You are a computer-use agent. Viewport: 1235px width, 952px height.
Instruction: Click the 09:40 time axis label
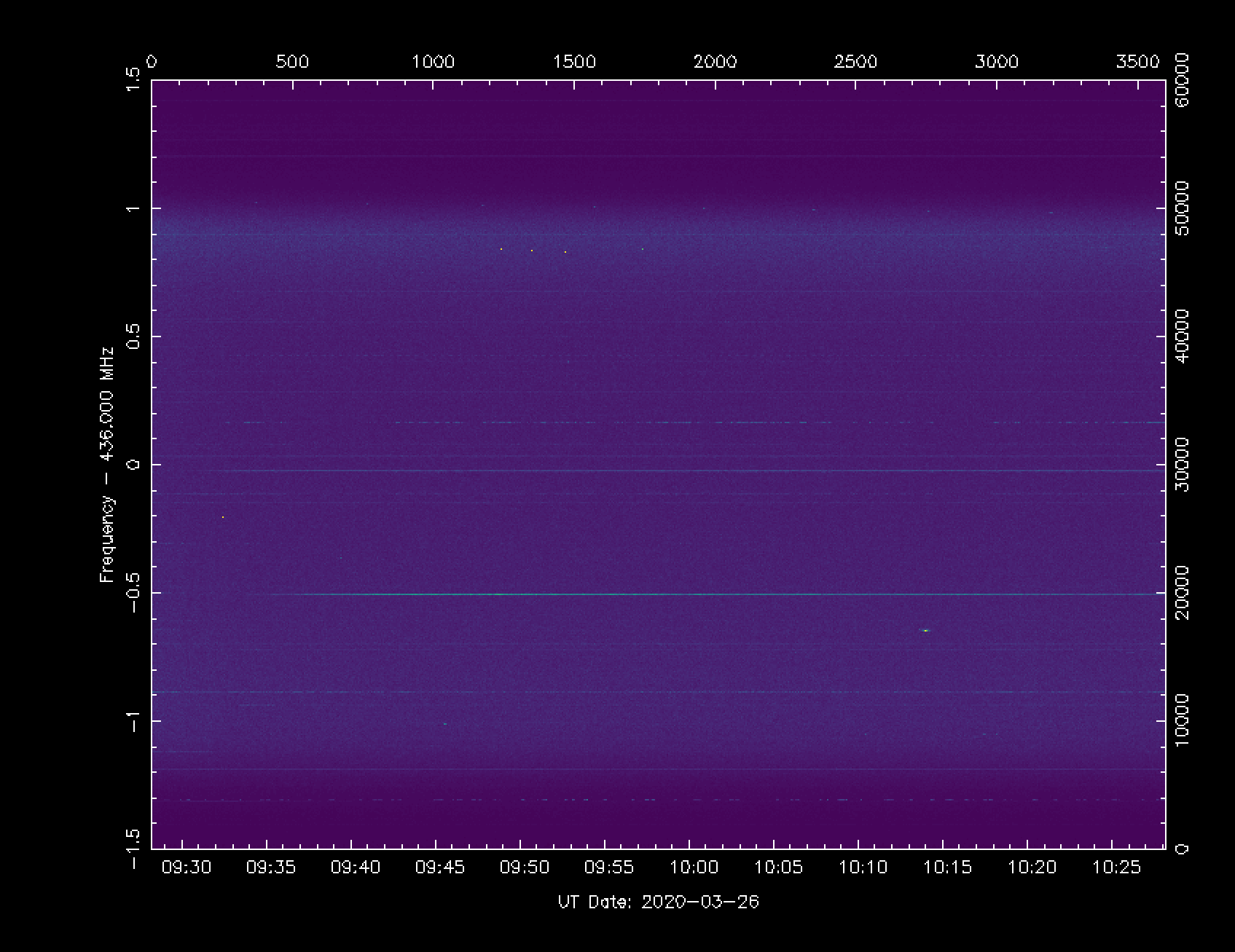pos(356,868)
